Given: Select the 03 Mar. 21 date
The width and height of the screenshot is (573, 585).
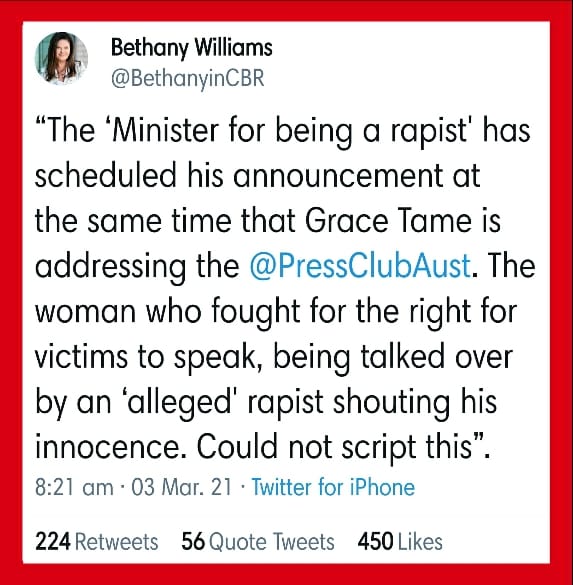Looking at the screenshot, I should coord(182,487).
